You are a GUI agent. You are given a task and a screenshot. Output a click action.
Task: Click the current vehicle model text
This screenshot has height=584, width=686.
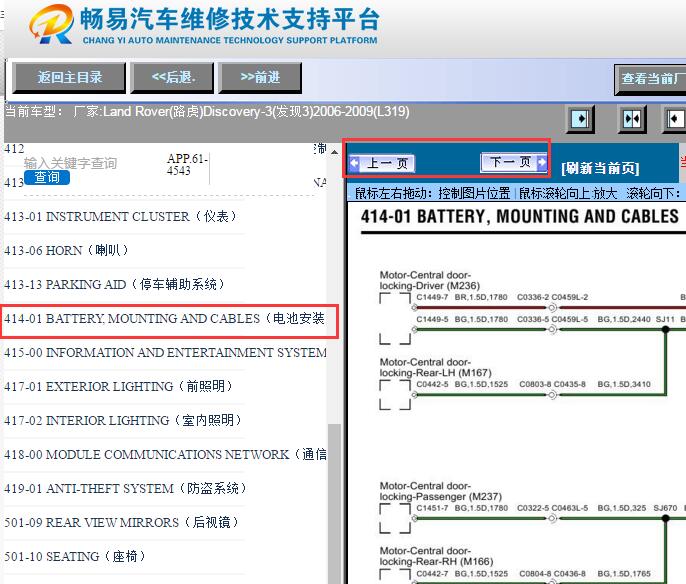tap(207, 112)
